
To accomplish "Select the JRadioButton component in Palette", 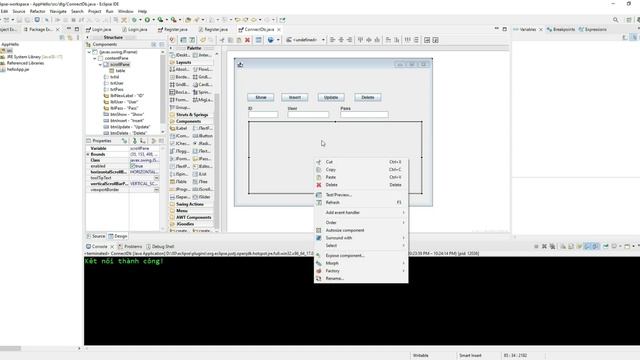I will point(202,144).
